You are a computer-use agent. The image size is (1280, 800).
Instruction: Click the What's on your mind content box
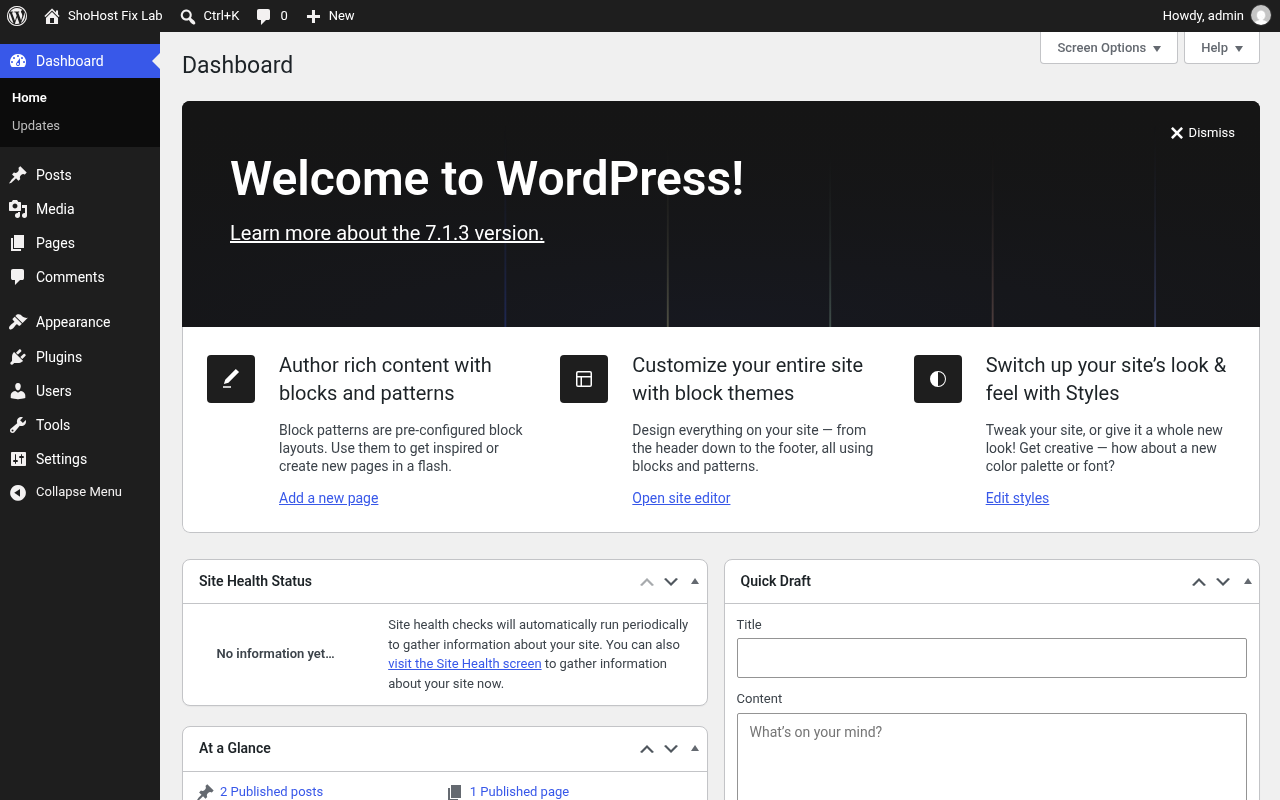coord(992,757)
